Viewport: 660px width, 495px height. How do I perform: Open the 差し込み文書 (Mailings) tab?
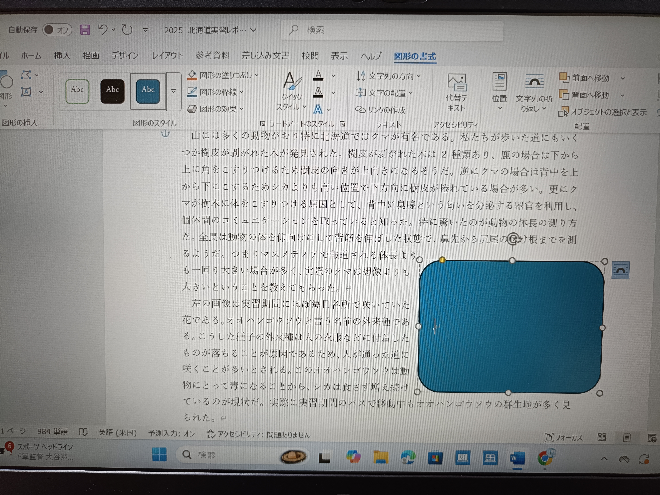click(x=265, y=56)
